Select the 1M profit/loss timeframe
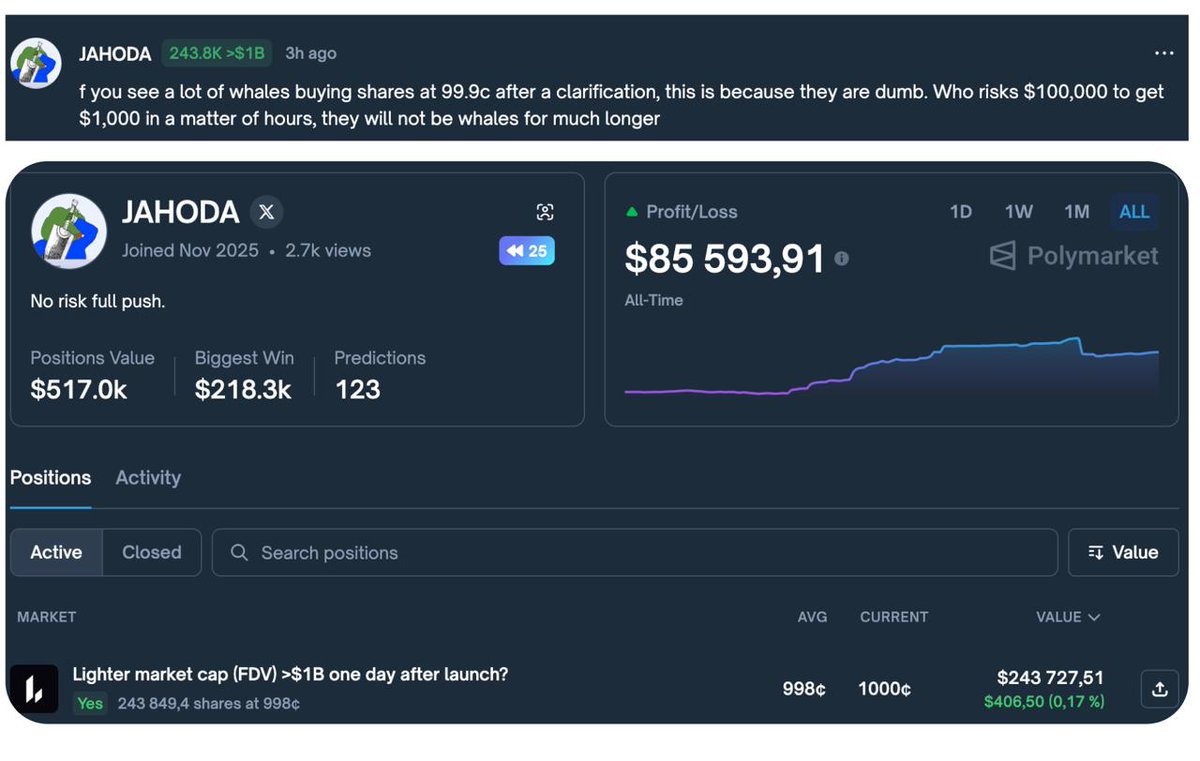This screenshot has height=761, width=1200. 1077,212
